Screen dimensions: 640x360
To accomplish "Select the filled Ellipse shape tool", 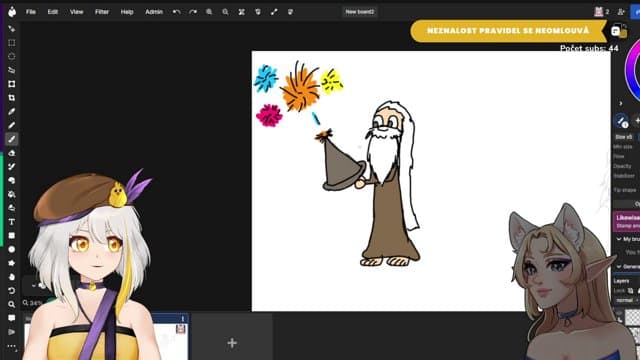I will 12,249.
